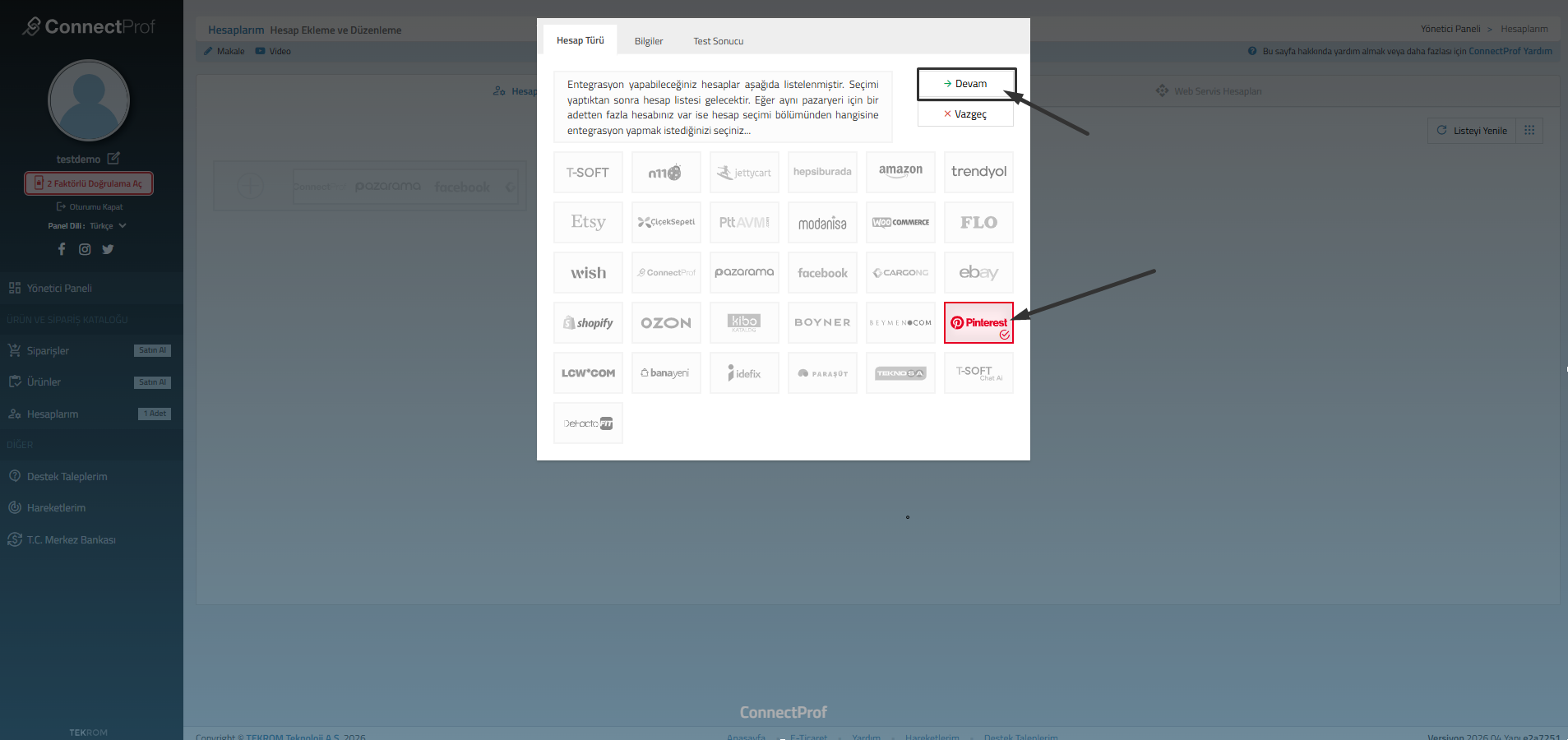Choose the Trendyol marketplace tile
This screenshot has width=1568, height=740.
coord(978,172)
